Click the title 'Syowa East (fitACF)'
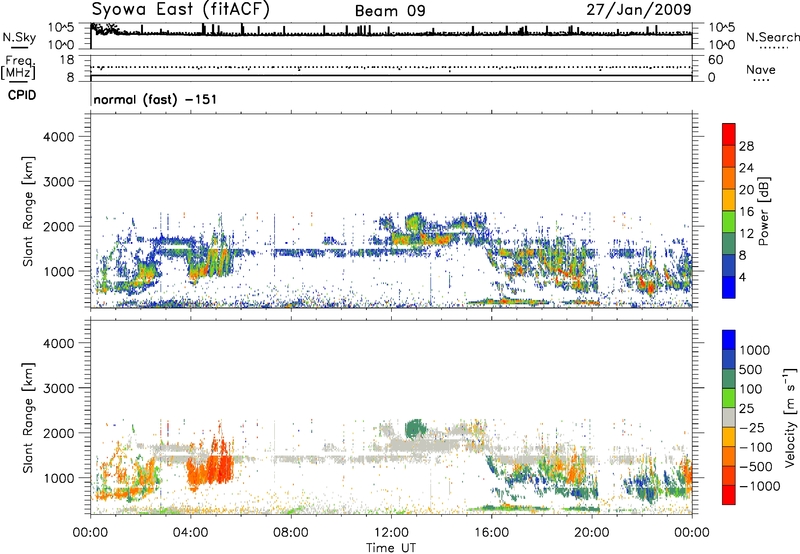Viewport: 800px width, 554px height. tap(181, 10)
